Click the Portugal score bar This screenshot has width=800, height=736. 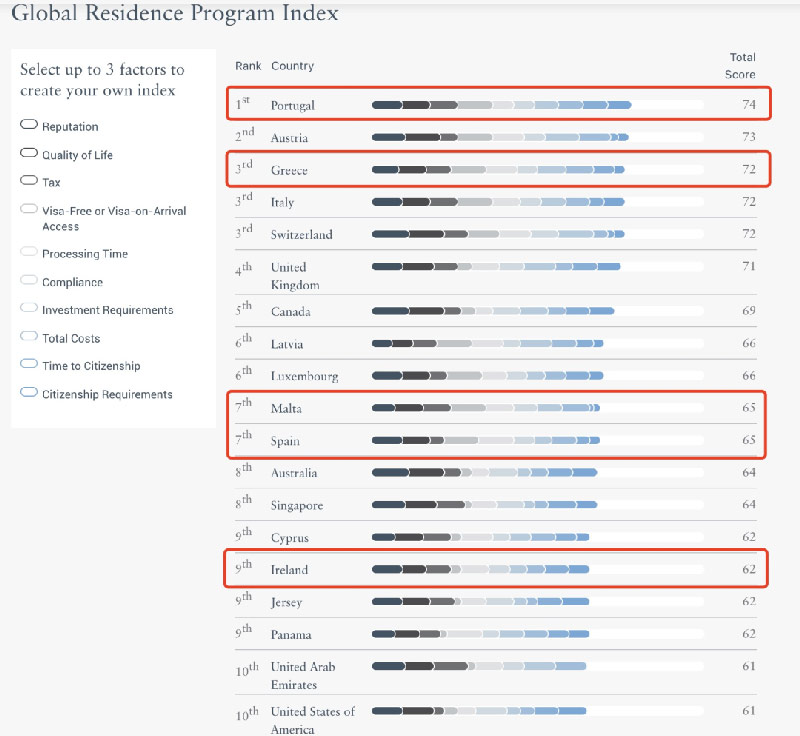tap(501, 105)
